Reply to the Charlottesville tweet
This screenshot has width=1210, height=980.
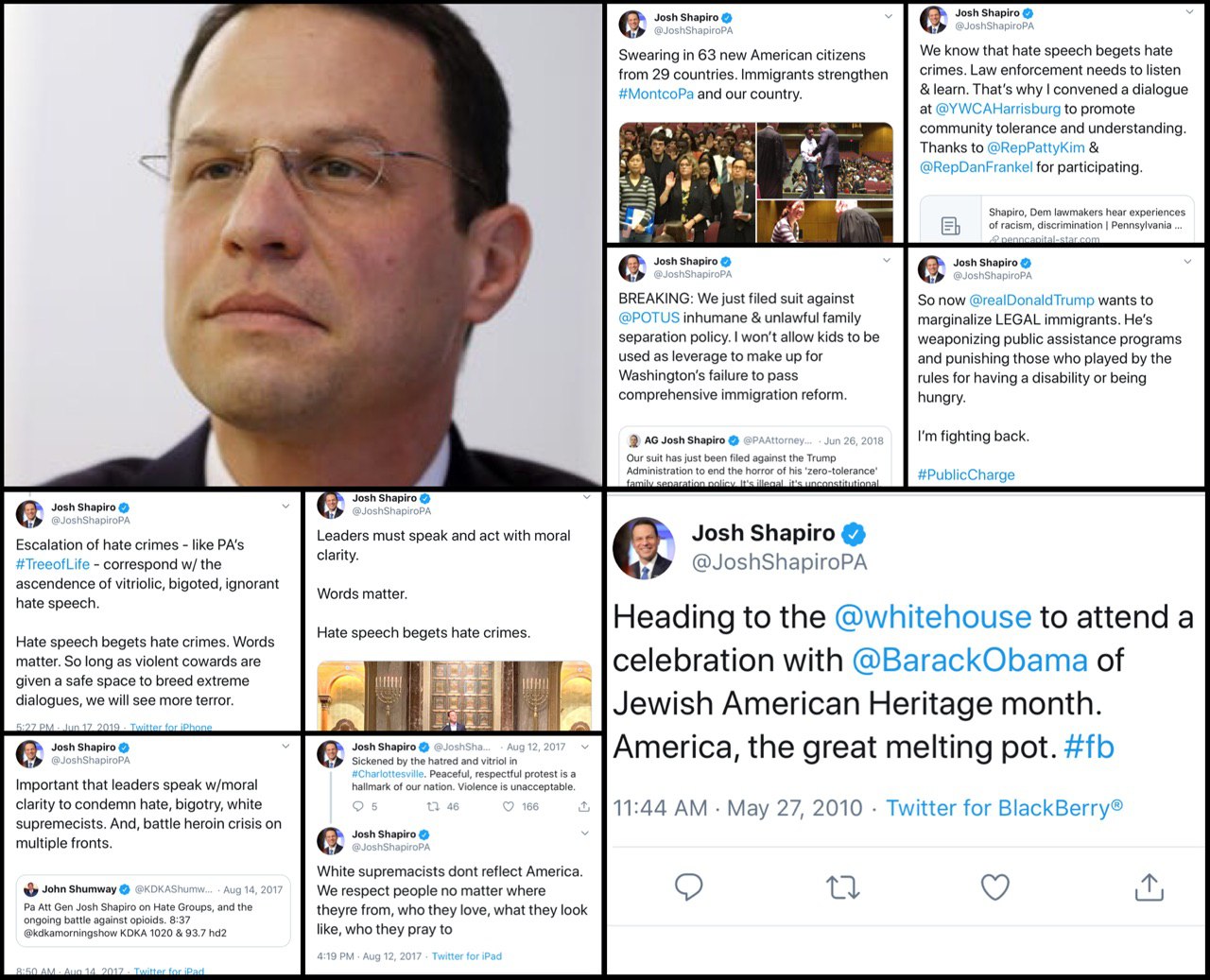tap(358, 806)
